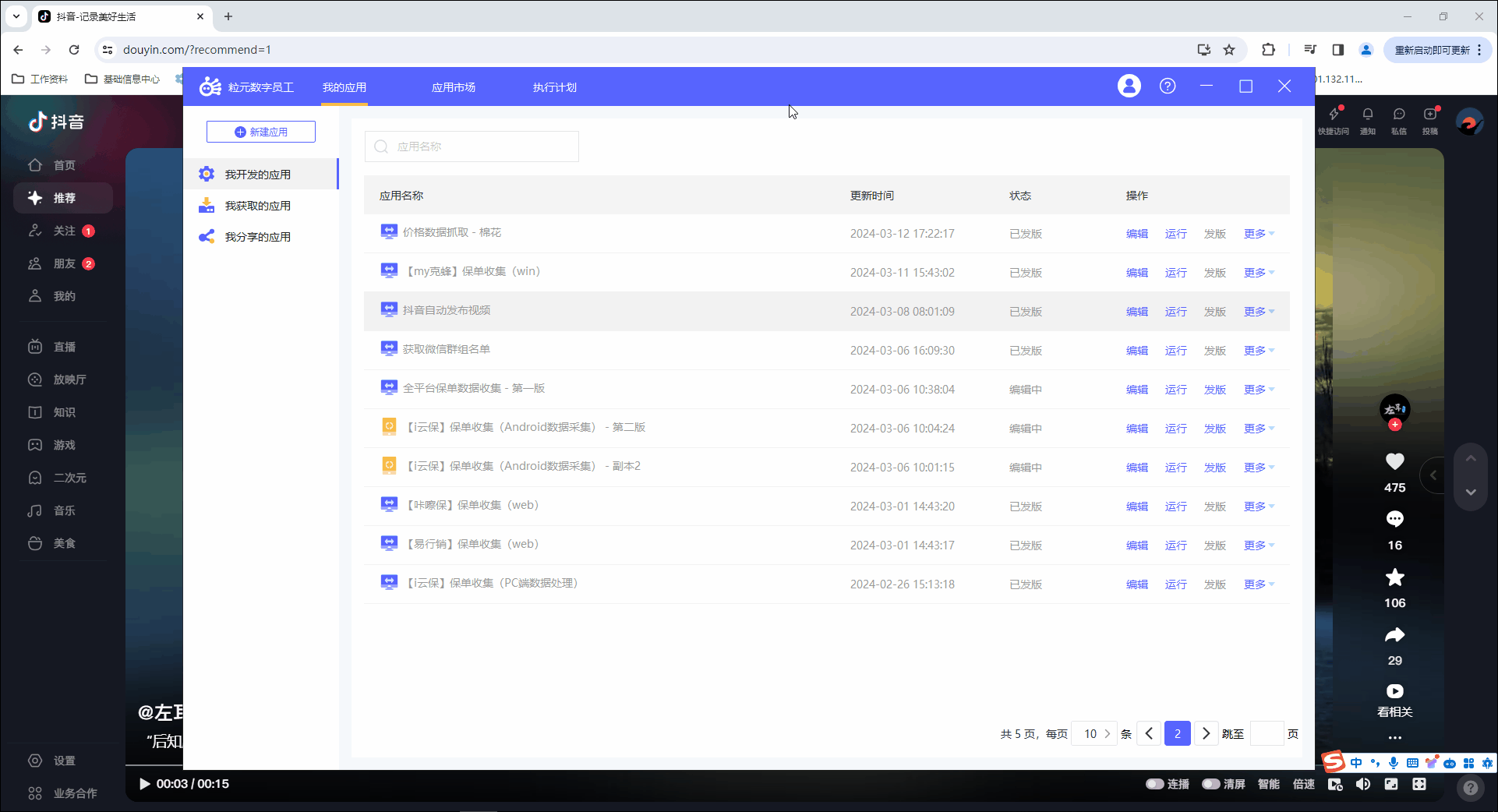Expand 更多 for 【my克蜂】保单收集 (win)
This screenshot has width=1498, height=812.
[1259, 273]
